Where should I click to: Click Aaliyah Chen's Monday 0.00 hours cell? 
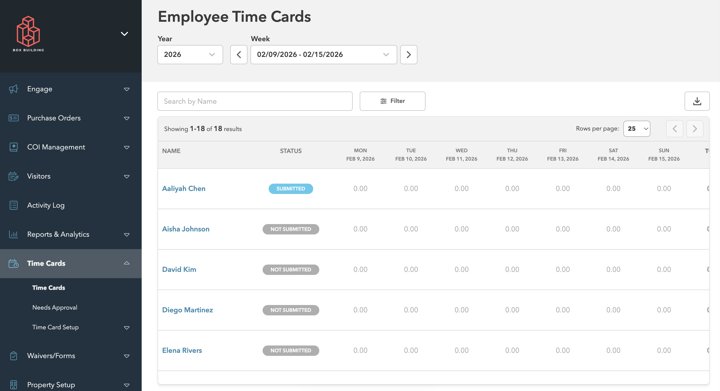pyautogui.click(x=360, y=189)
